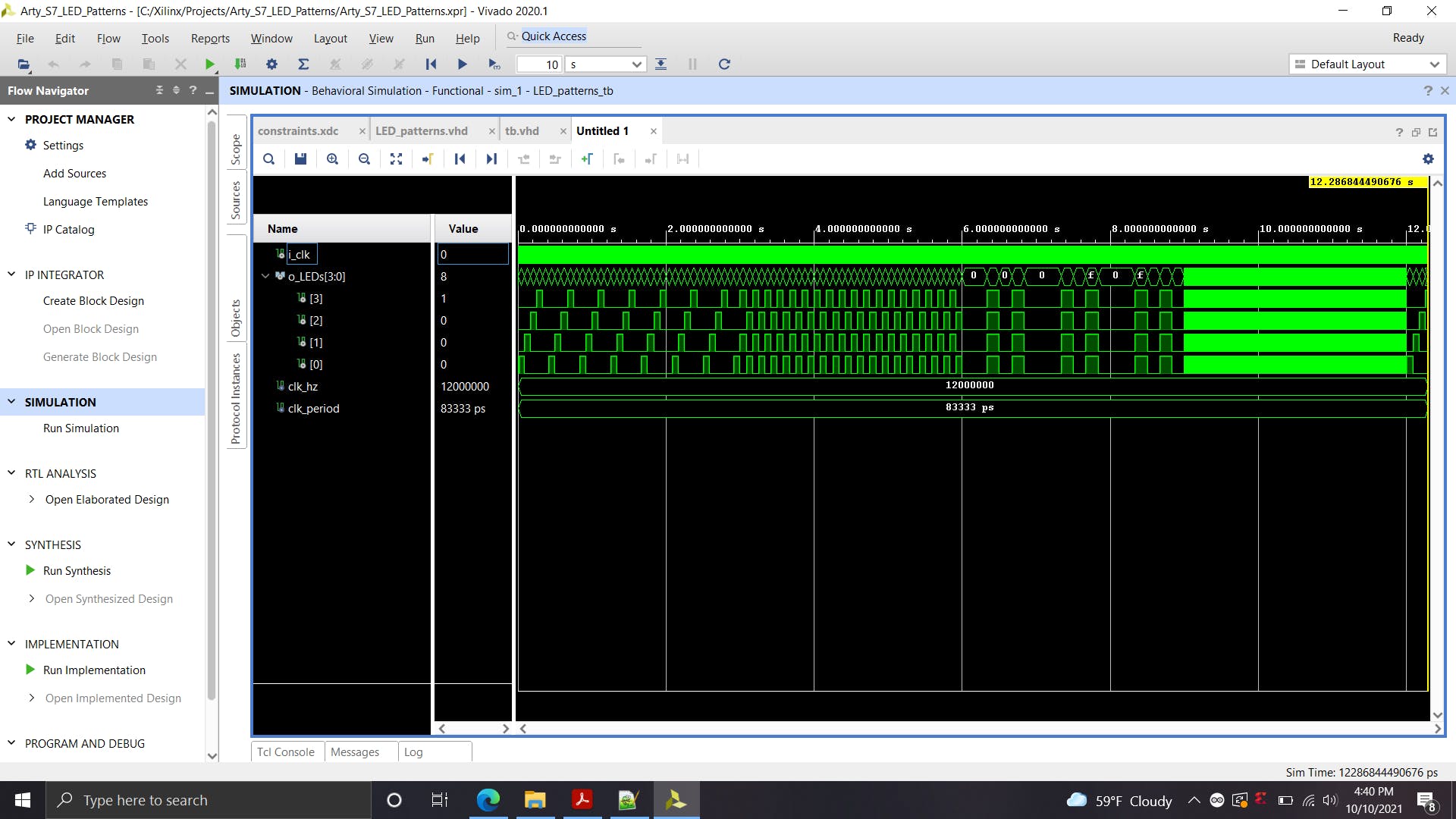Click the Add Marker icon
The image size is (1456, 819).
tap(587, 159)
